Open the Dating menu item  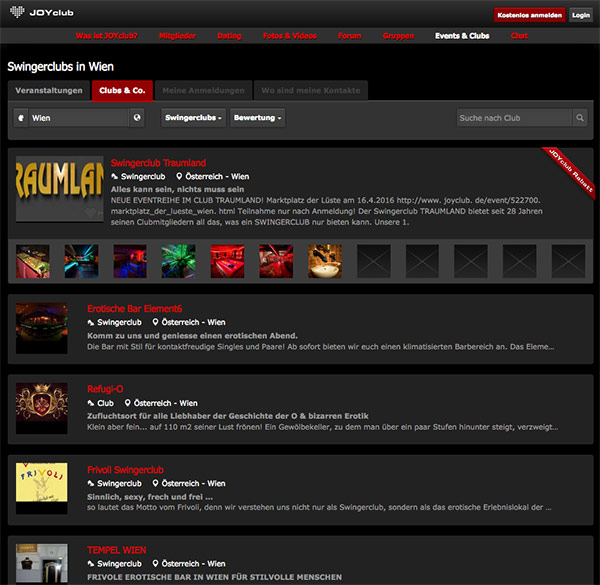(x=229, y=36)
